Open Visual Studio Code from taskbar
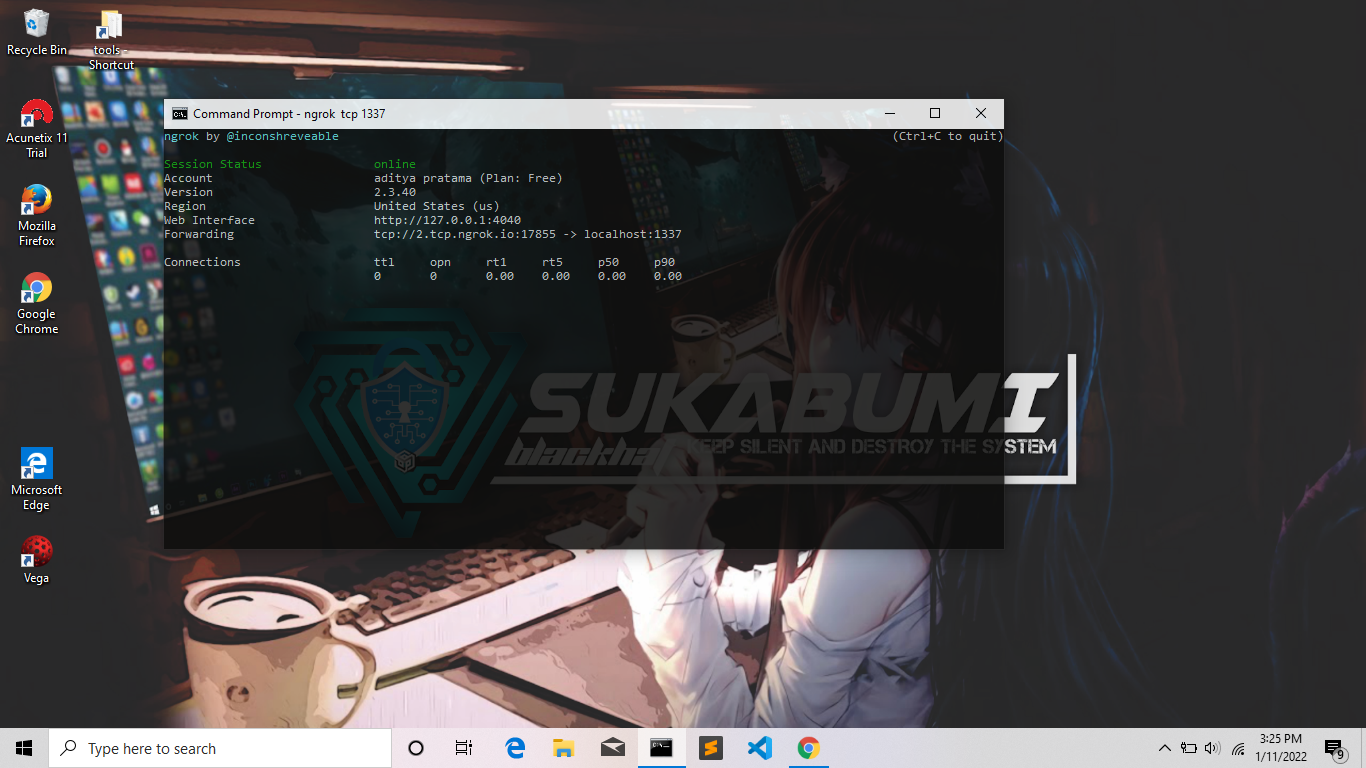The height and width of the screenshot is (768, 1366). pyautogui.click(x=759, y=748)
